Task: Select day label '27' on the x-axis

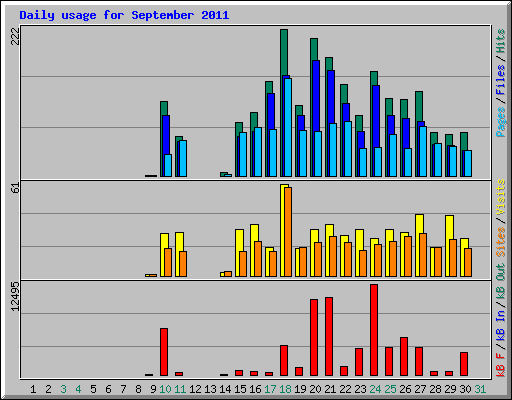Action: [x=420, y=389]
